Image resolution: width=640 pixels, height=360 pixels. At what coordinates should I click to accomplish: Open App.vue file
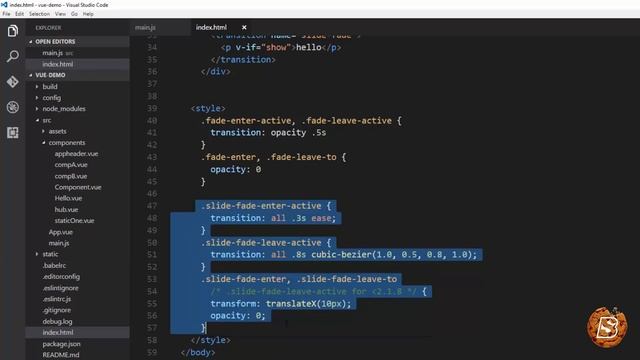[x=61, y=232]
